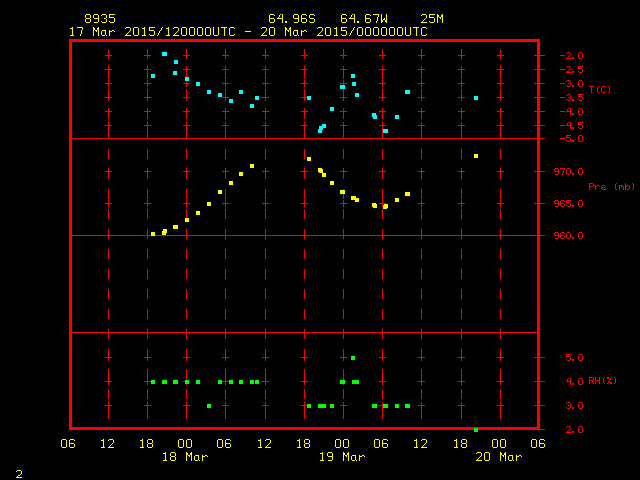Click the -4.5 temperature tick label
Screen dimensions: 640x480
571,126
